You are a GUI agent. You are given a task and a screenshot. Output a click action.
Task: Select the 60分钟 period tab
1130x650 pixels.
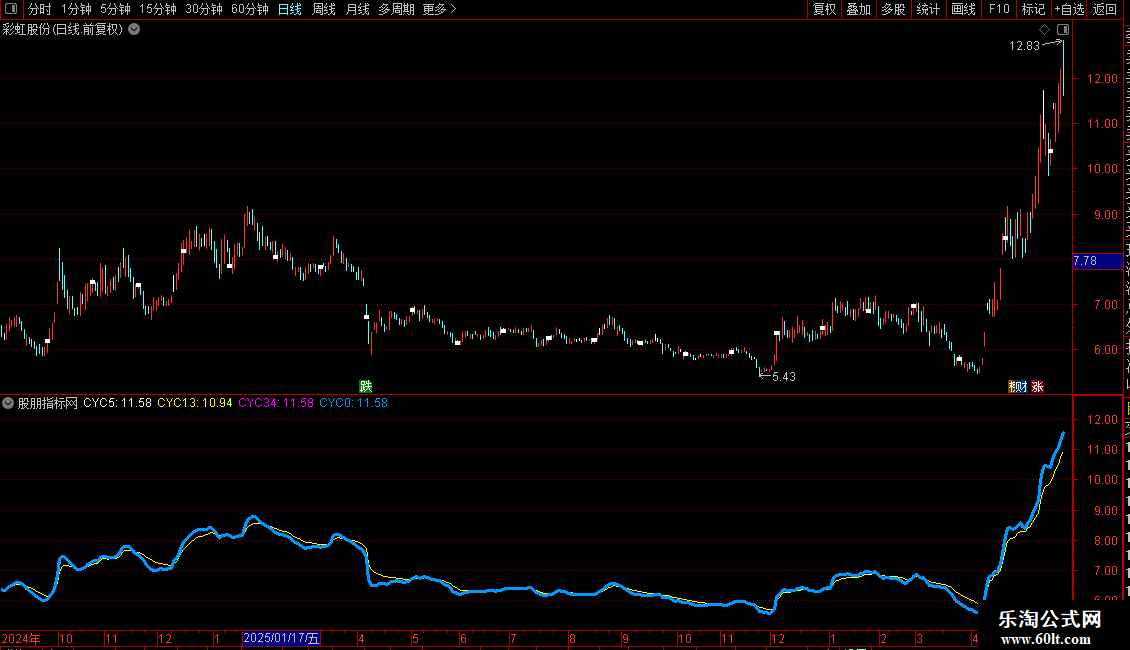250,9
